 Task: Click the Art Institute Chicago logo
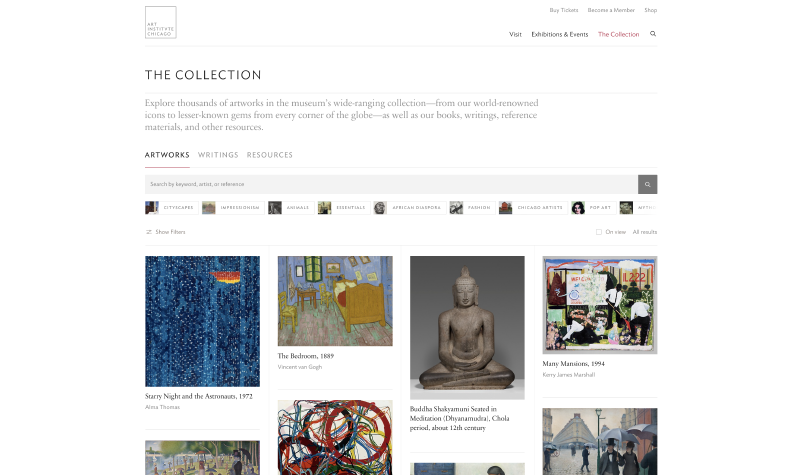(x=161, y=22)
